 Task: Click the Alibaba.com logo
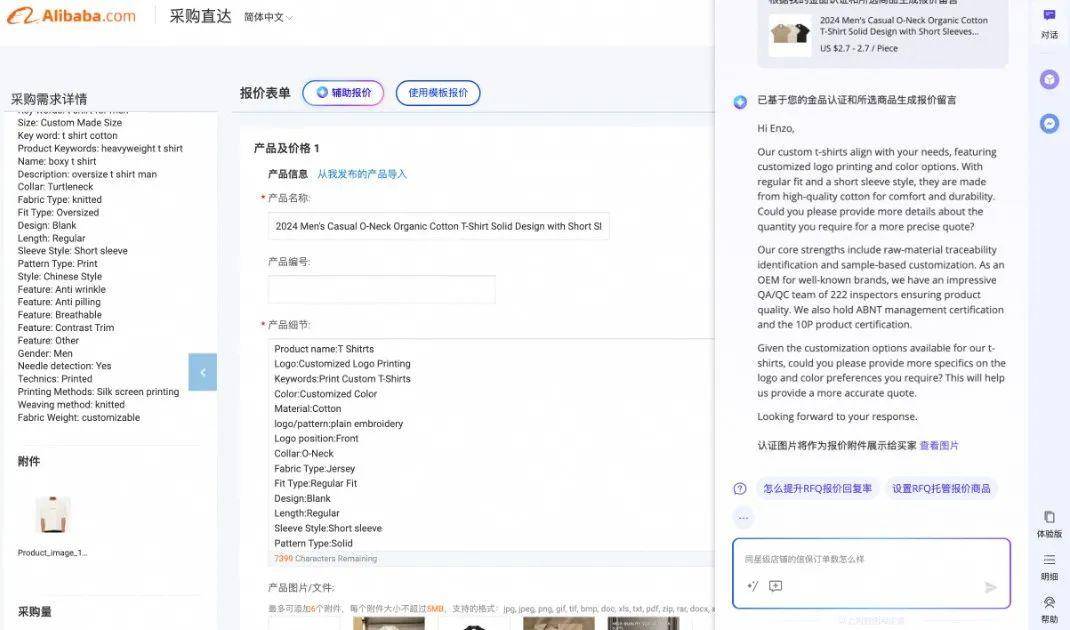click(x=70, y=17)
